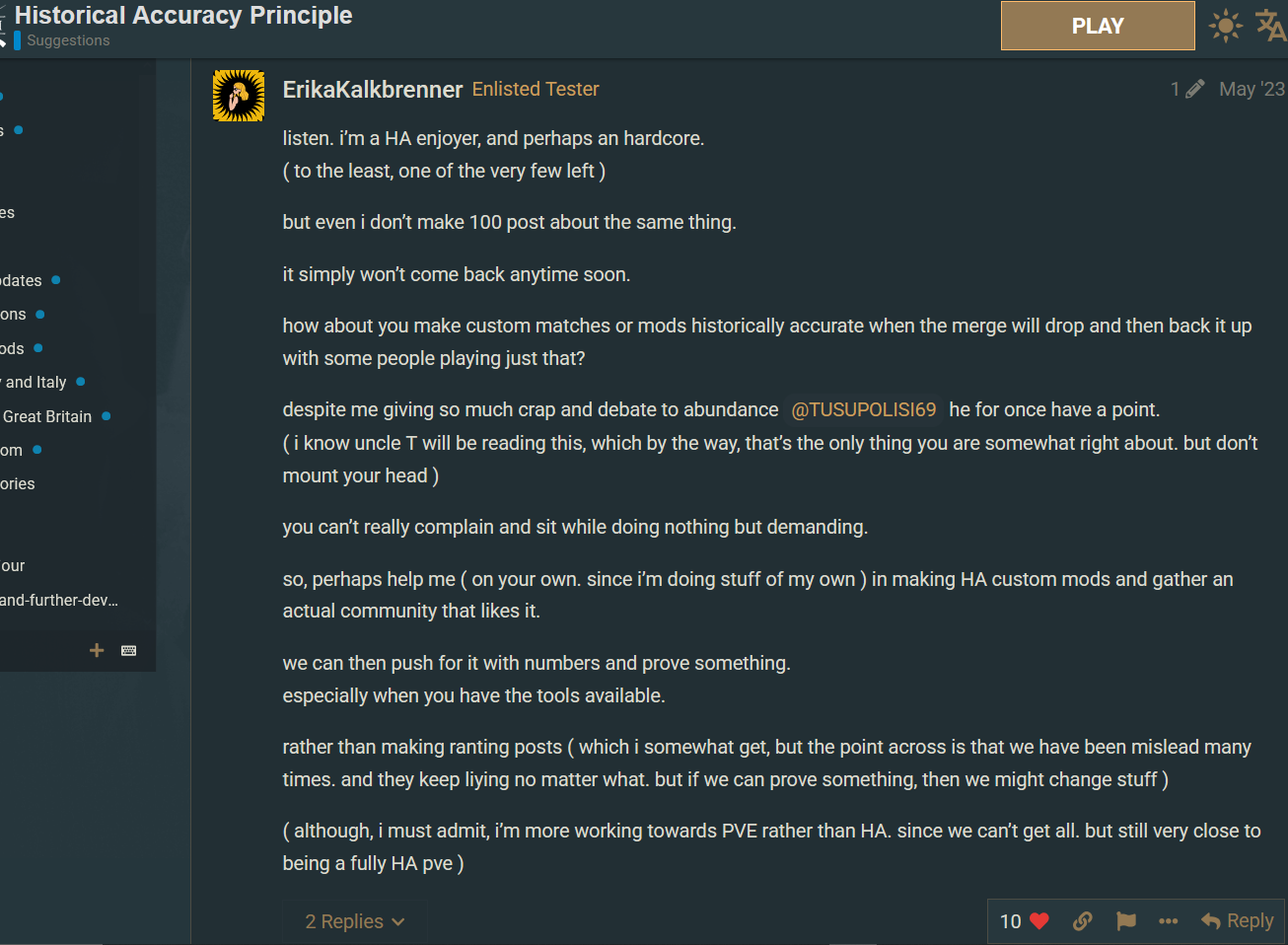Toggle light theme with sun icon

point(1226,26)
